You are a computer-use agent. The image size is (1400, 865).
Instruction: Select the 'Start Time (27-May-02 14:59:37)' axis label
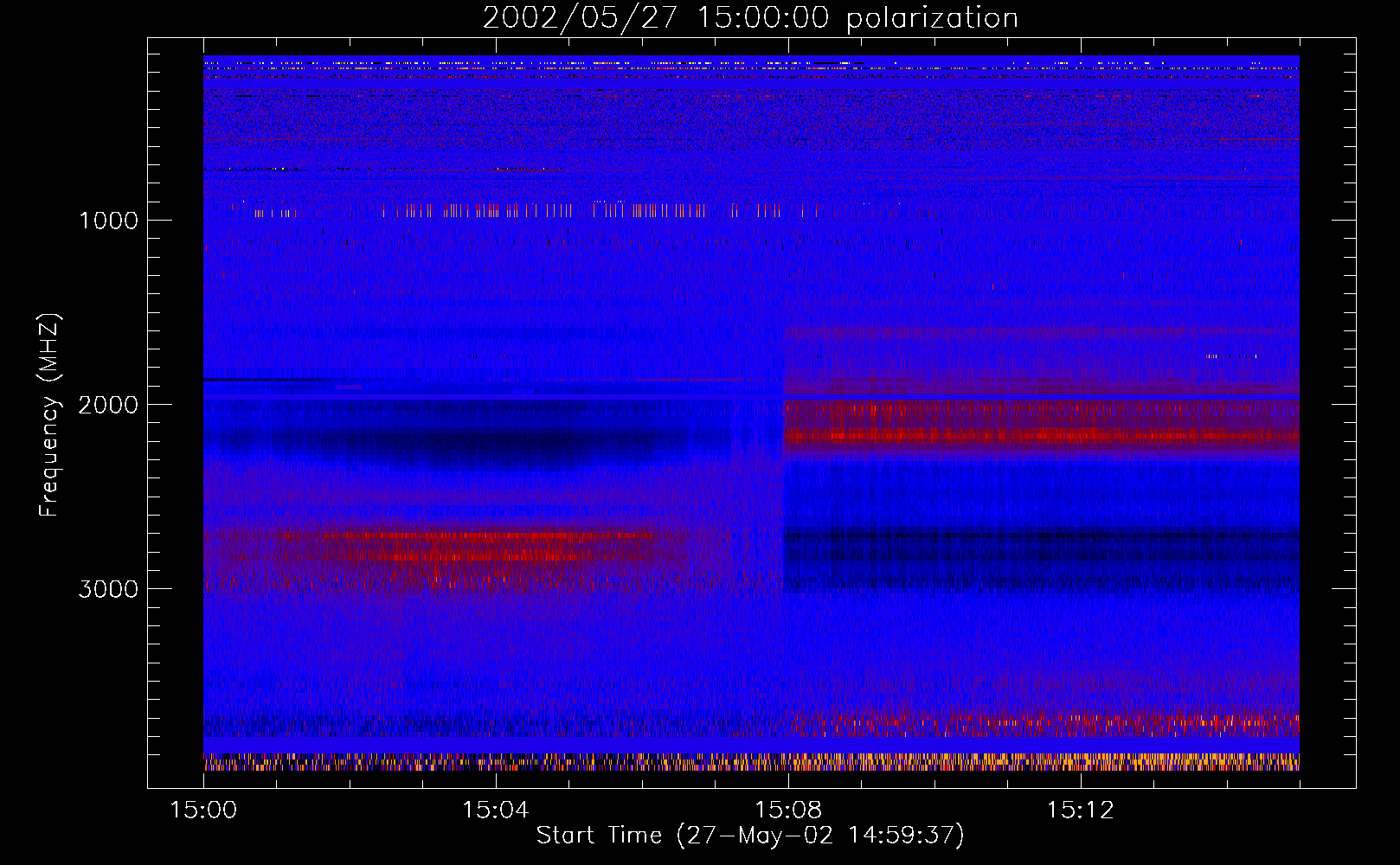click(750, 836)
